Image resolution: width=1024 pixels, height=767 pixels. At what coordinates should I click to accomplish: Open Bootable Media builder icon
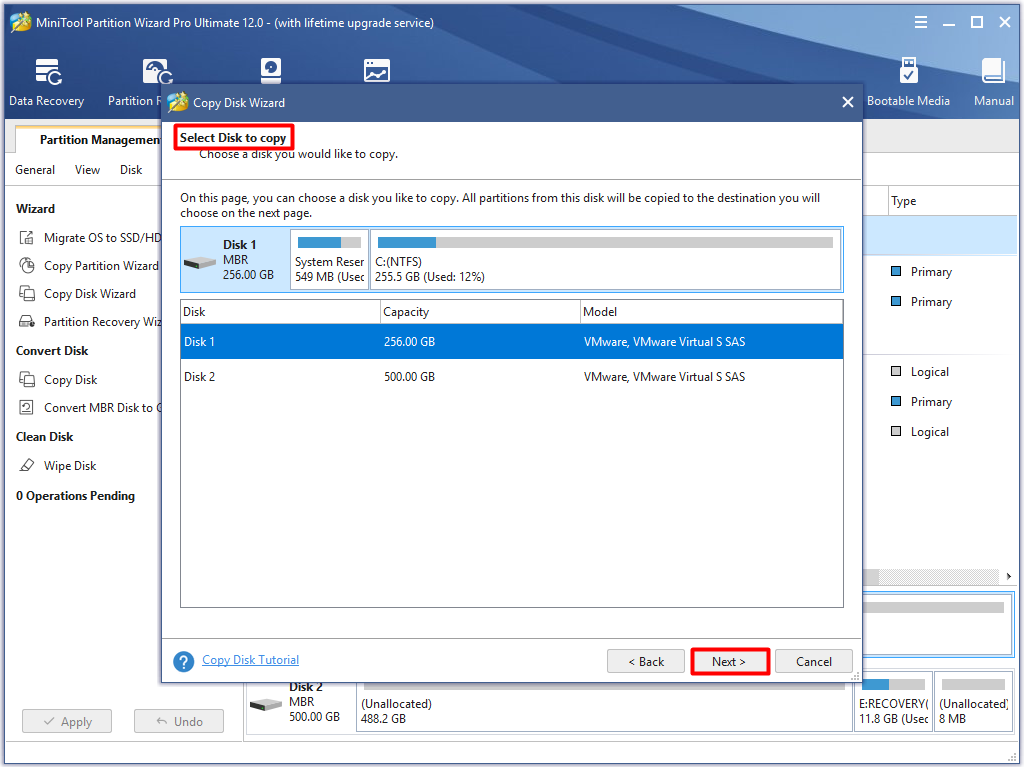tap(908, 71)
